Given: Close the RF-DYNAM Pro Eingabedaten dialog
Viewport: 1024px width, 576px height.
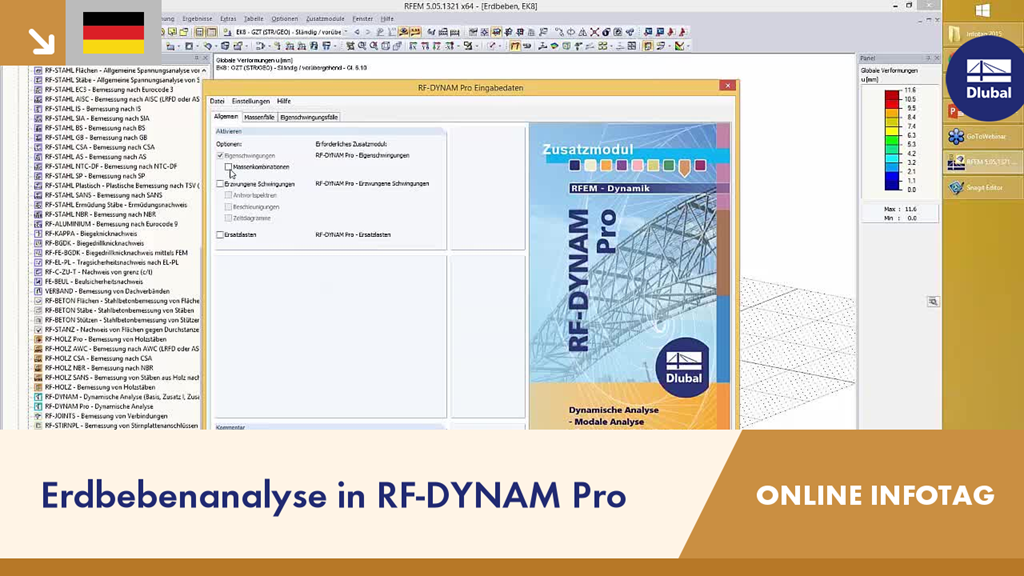Looking at the screenshot, I should [x=728, y=86].
